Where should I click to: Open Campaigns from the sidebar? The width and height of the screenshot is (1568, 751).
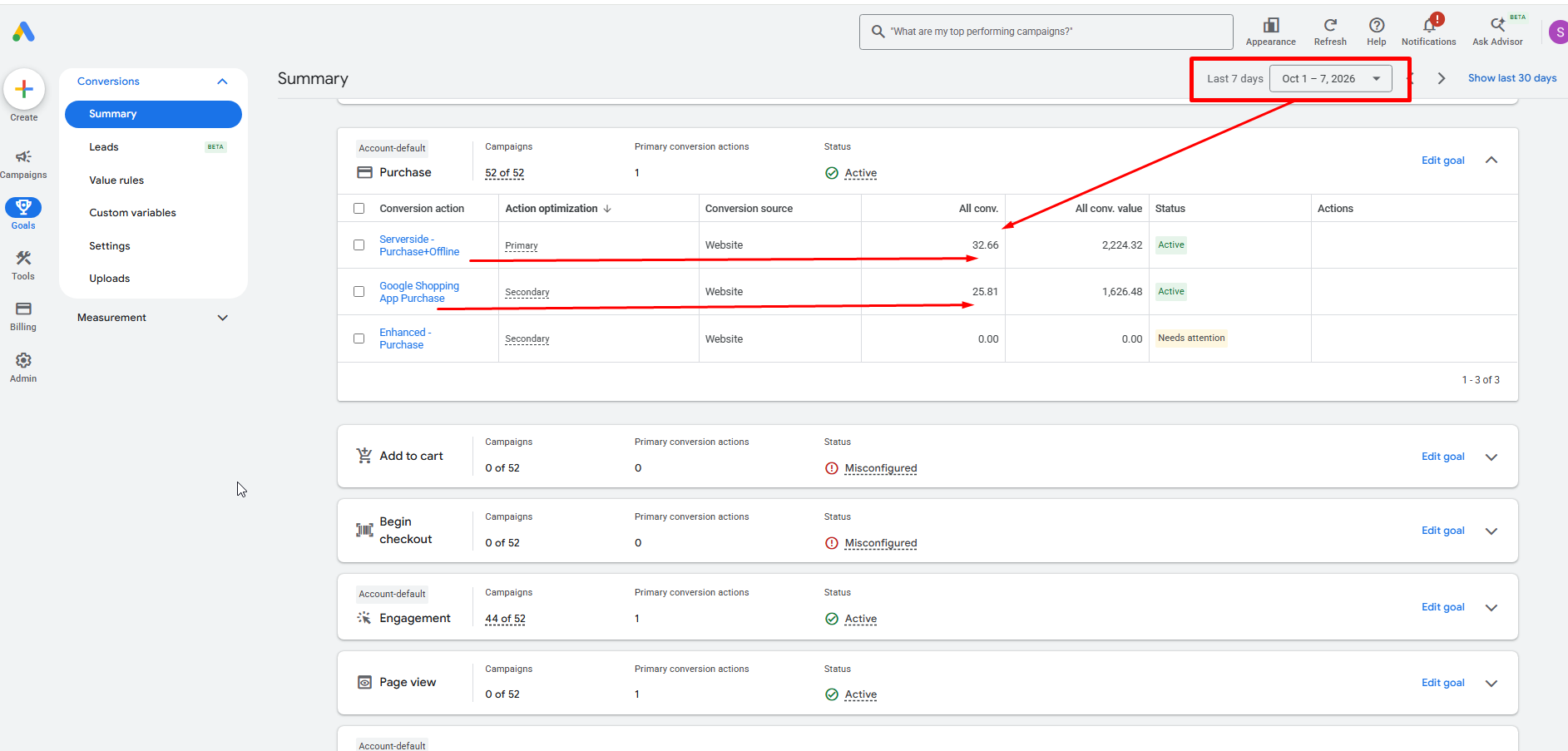tap(23, 164)
